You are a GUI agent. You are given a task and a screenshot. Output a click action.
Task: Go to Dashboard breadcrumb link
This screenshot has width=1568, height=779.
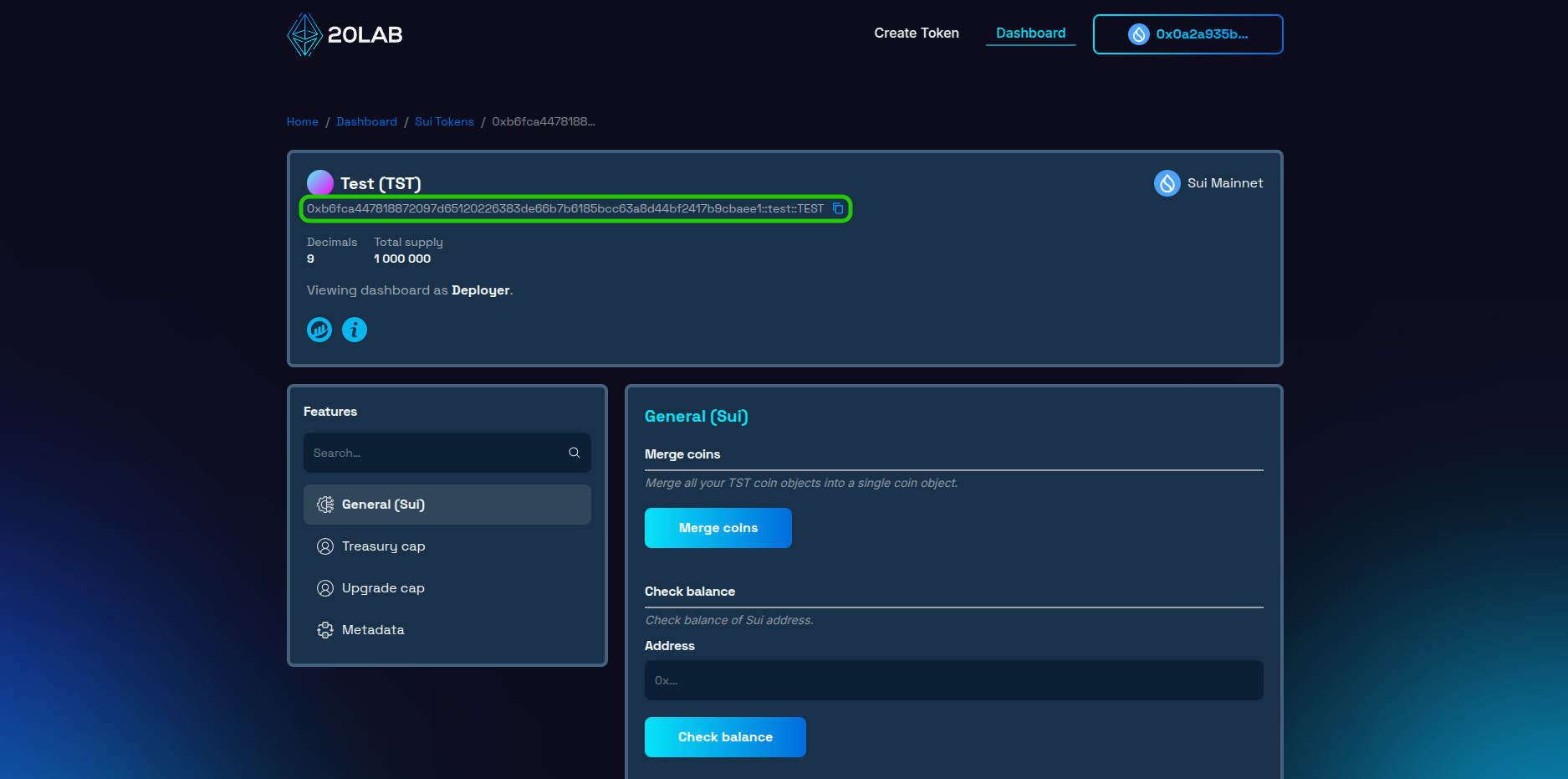[x=366, y=122]
